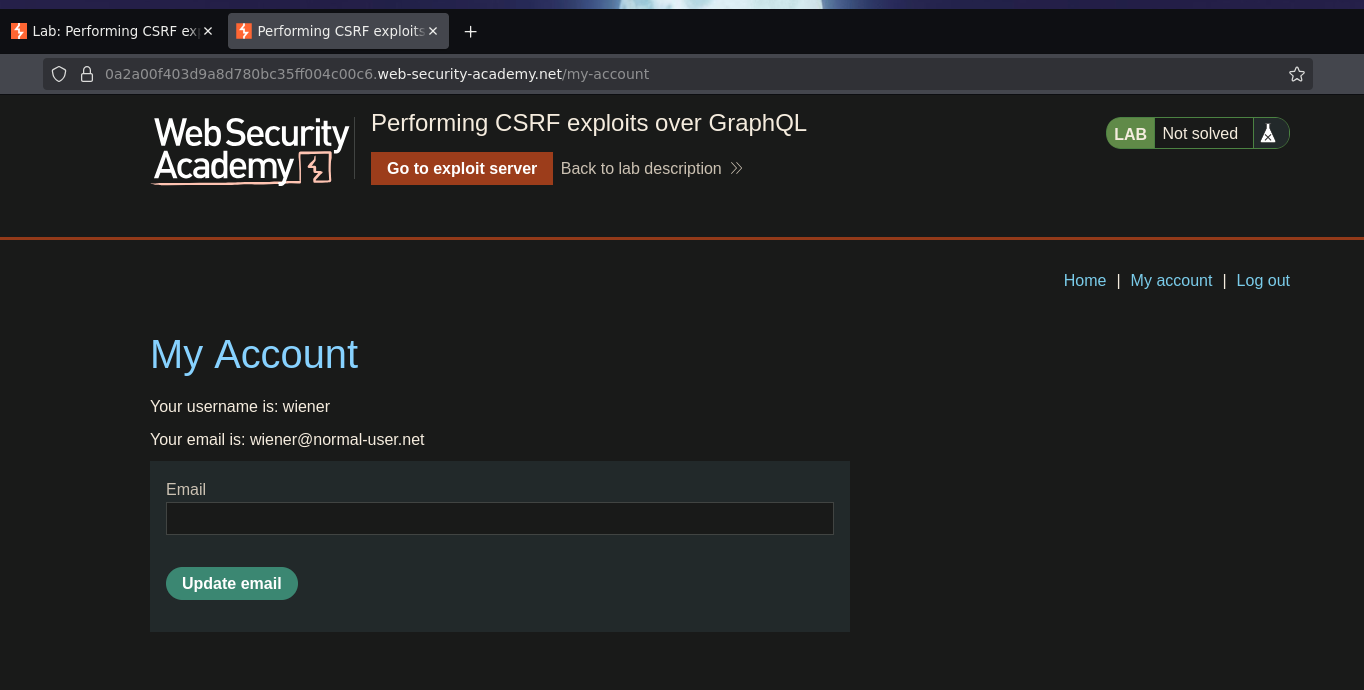Bookmark this page with the star icon
Viewport: 1364px width, 690px height.
click(x=1297, y=74)
